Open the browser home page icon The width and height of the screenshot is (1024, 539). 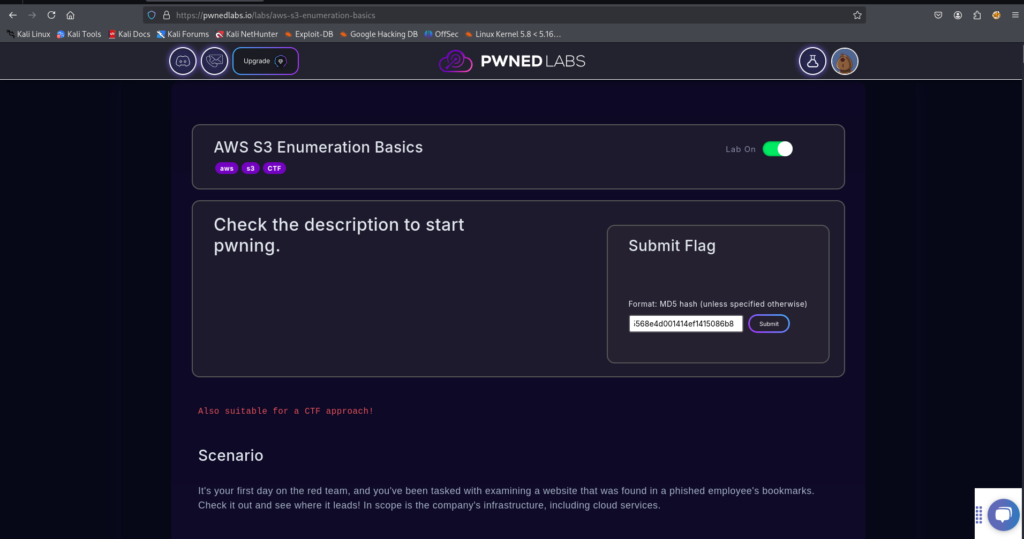point(71,15)
